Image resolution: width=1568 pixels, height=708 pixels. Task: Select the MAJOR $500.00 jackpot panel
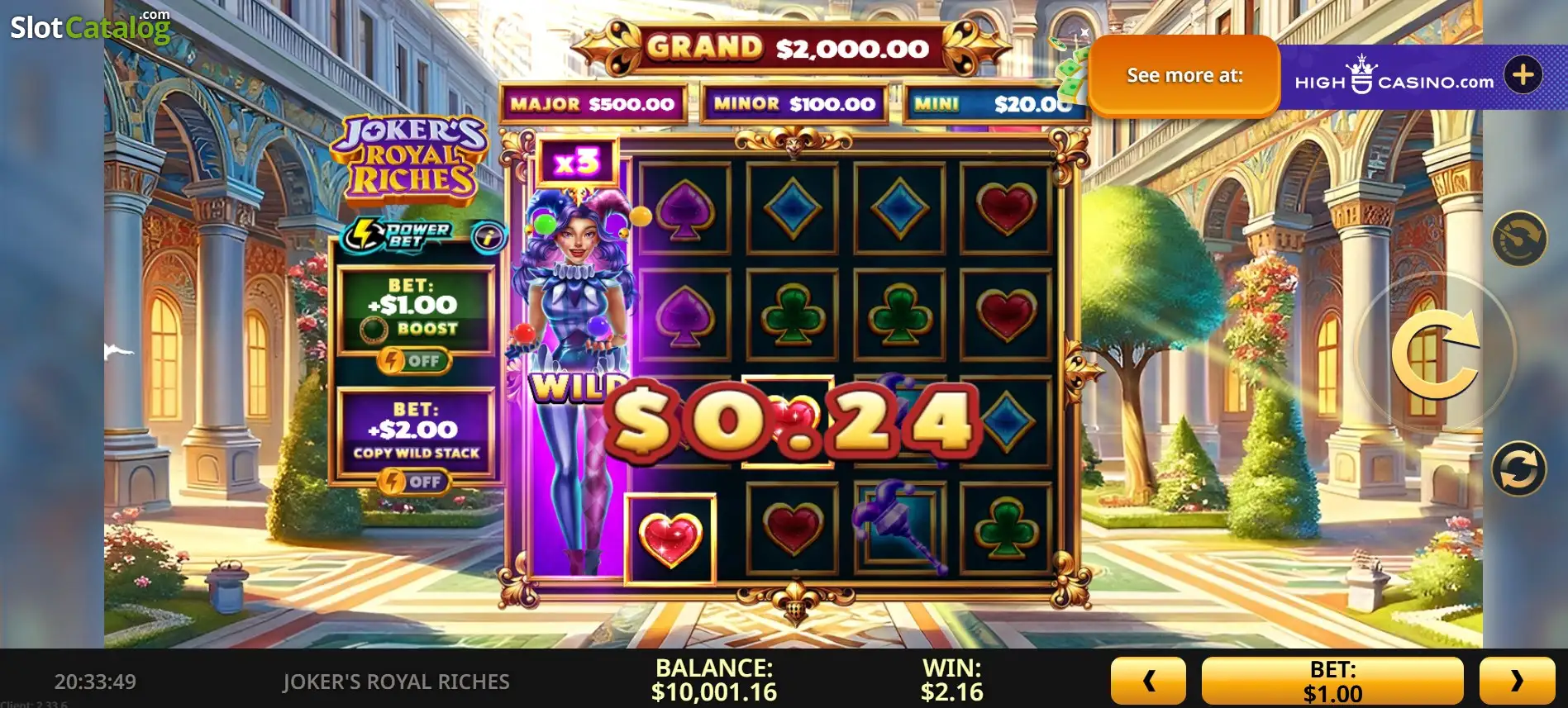(x=593, y=104)
